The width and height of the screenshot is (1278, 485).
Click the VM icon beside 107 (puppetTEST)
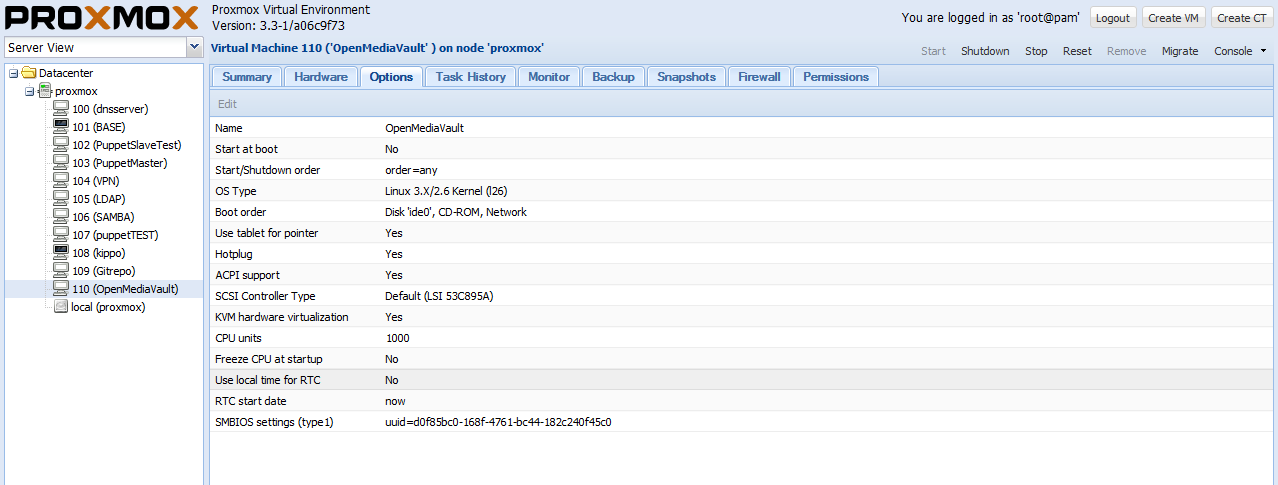61,235
